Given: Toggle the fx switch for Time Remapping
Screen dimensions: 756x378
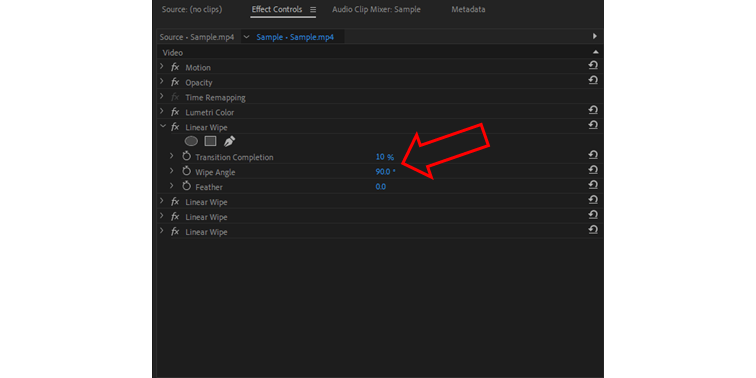Looking at the screenshot, I should [175, 97].
